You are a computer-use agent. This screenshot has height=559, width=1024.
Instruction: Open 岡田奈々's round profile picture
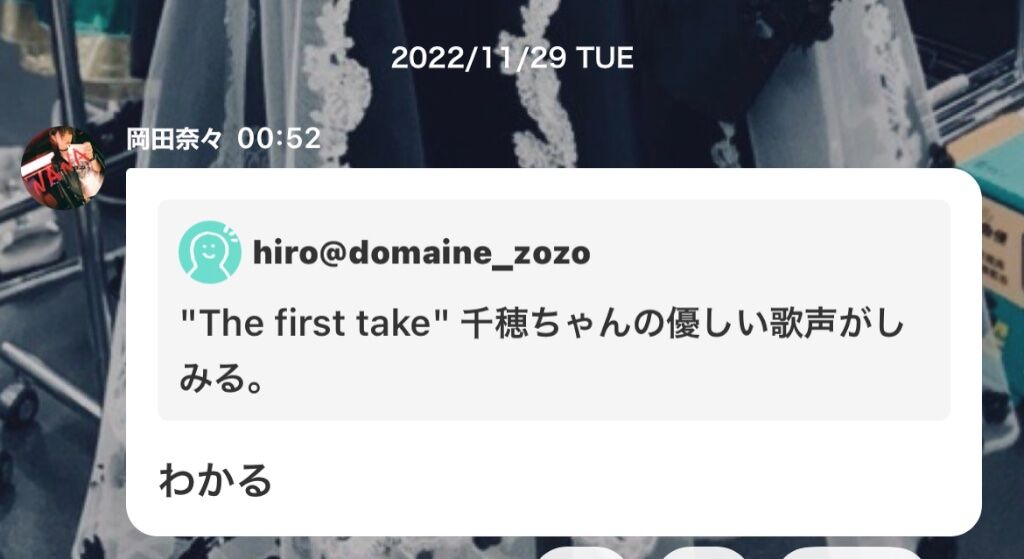pyautogui.click(x=63, y=167)
